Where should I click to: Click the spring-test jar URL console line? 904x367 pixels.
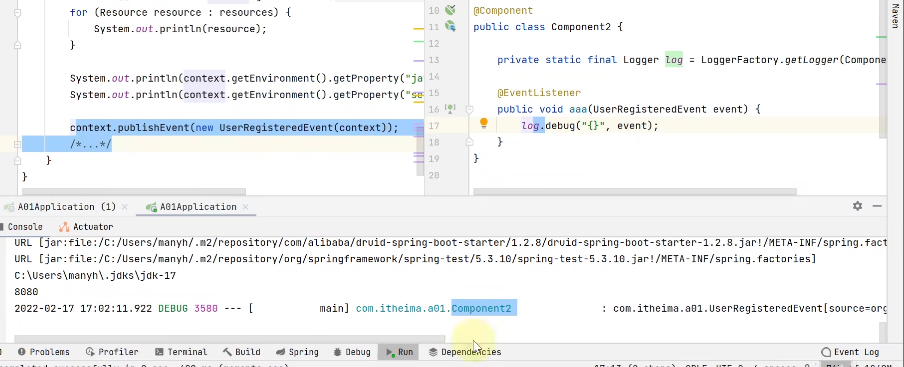(415, 259)
